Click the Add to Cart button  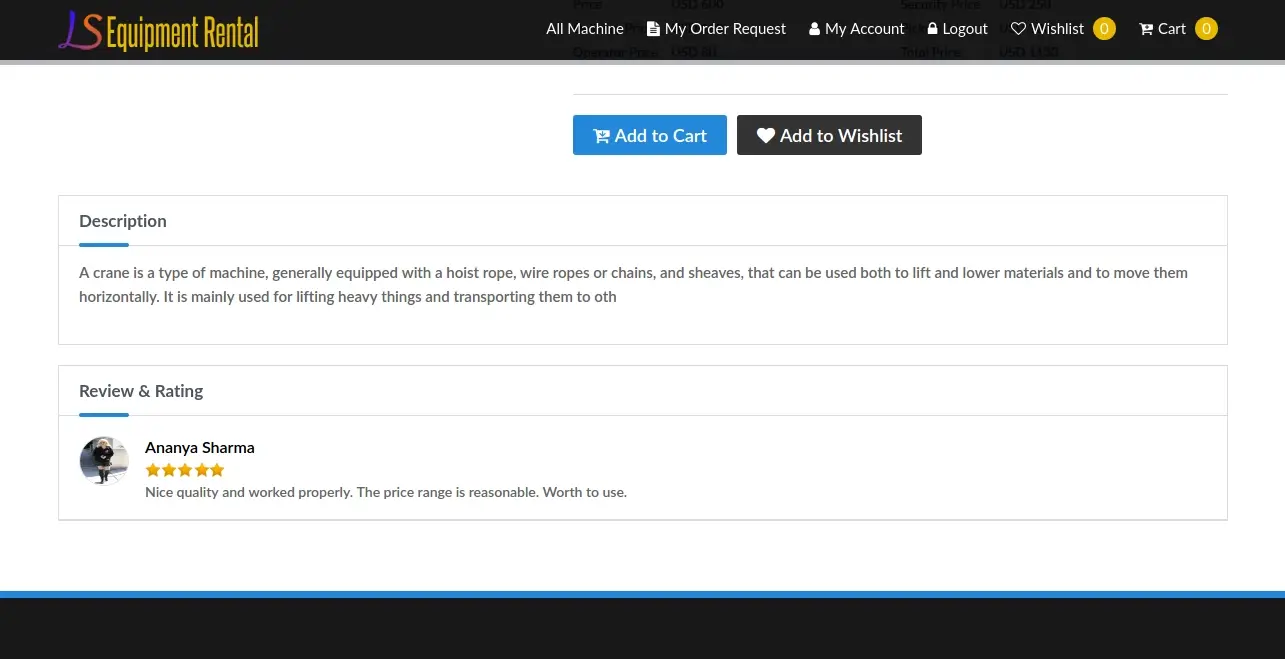tap(650, 135)
